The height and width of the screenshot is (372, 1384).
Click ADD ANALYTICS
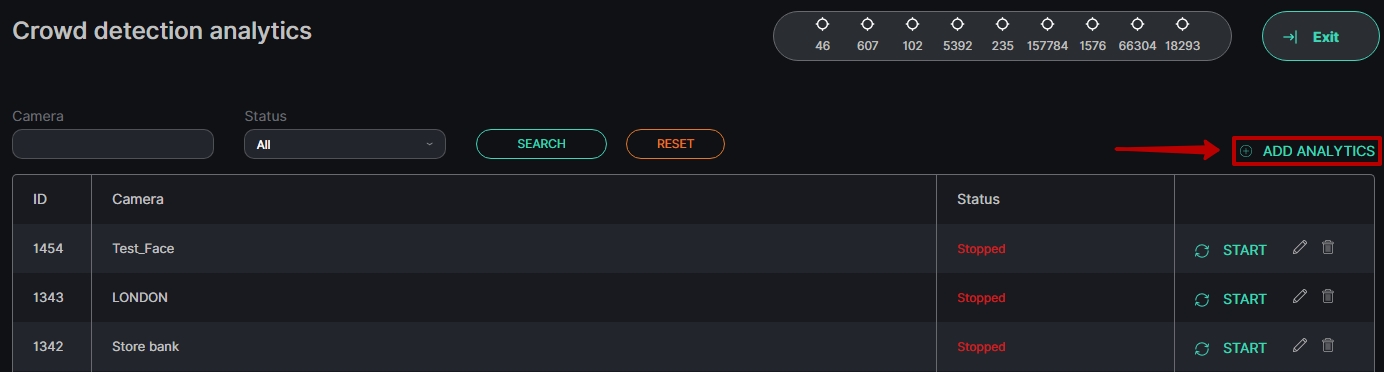coord(1307,151)
